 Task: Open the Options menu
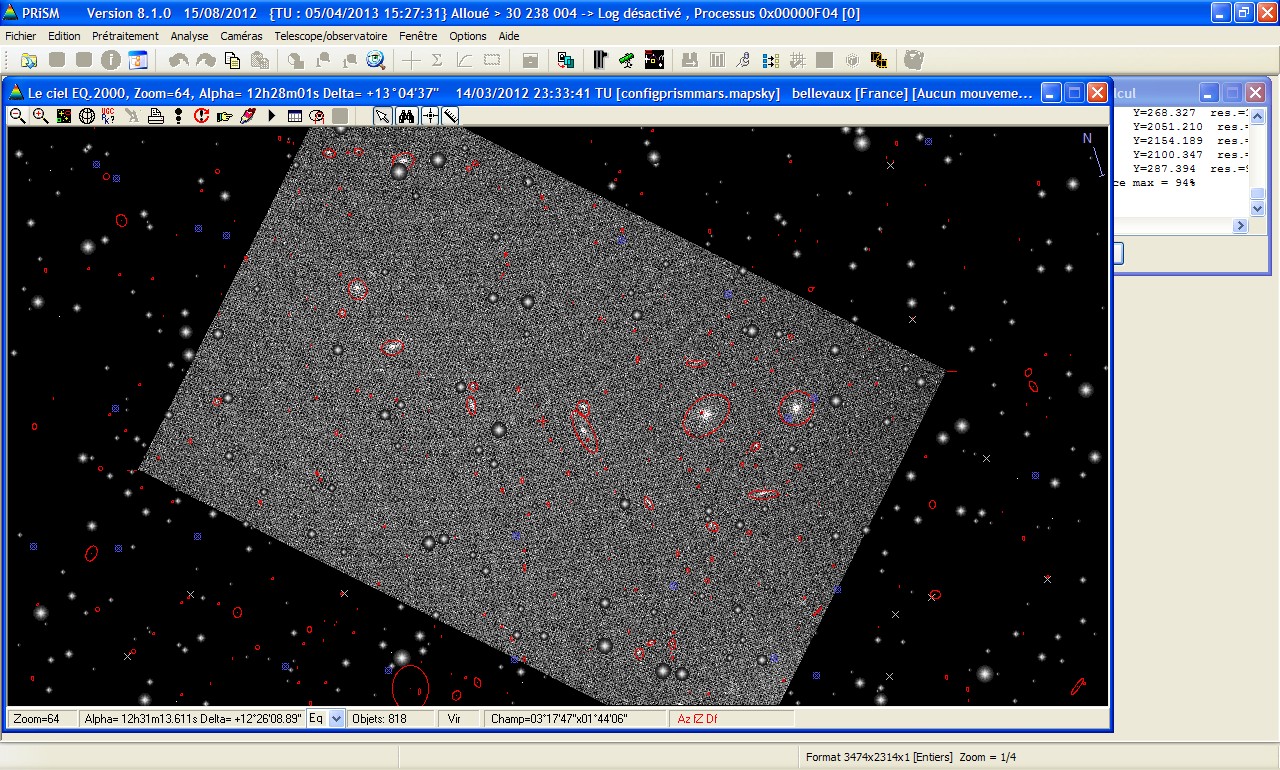click(x=468, y=36)
